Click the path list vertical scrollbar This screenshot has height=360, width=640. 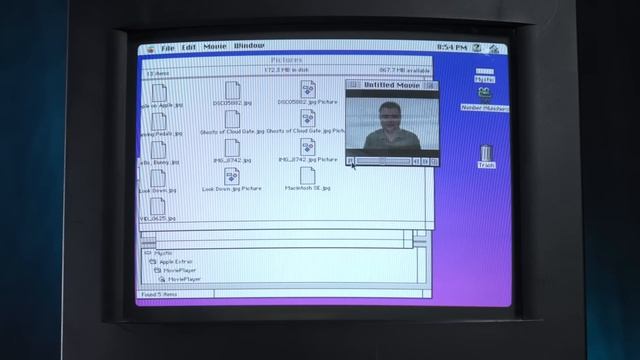422,265
